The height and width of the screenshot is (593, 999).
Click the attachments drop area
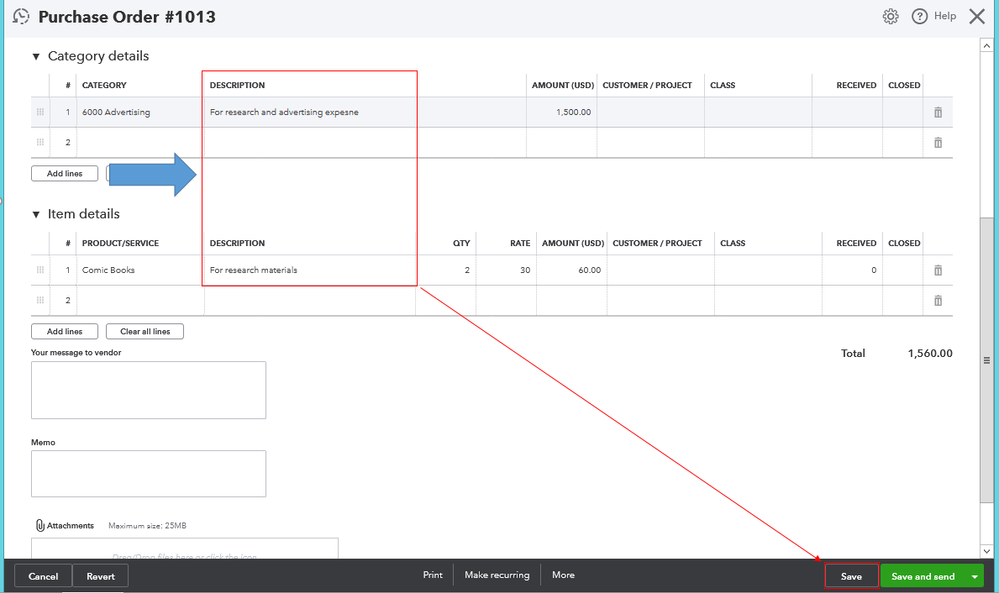click(185, 548)
